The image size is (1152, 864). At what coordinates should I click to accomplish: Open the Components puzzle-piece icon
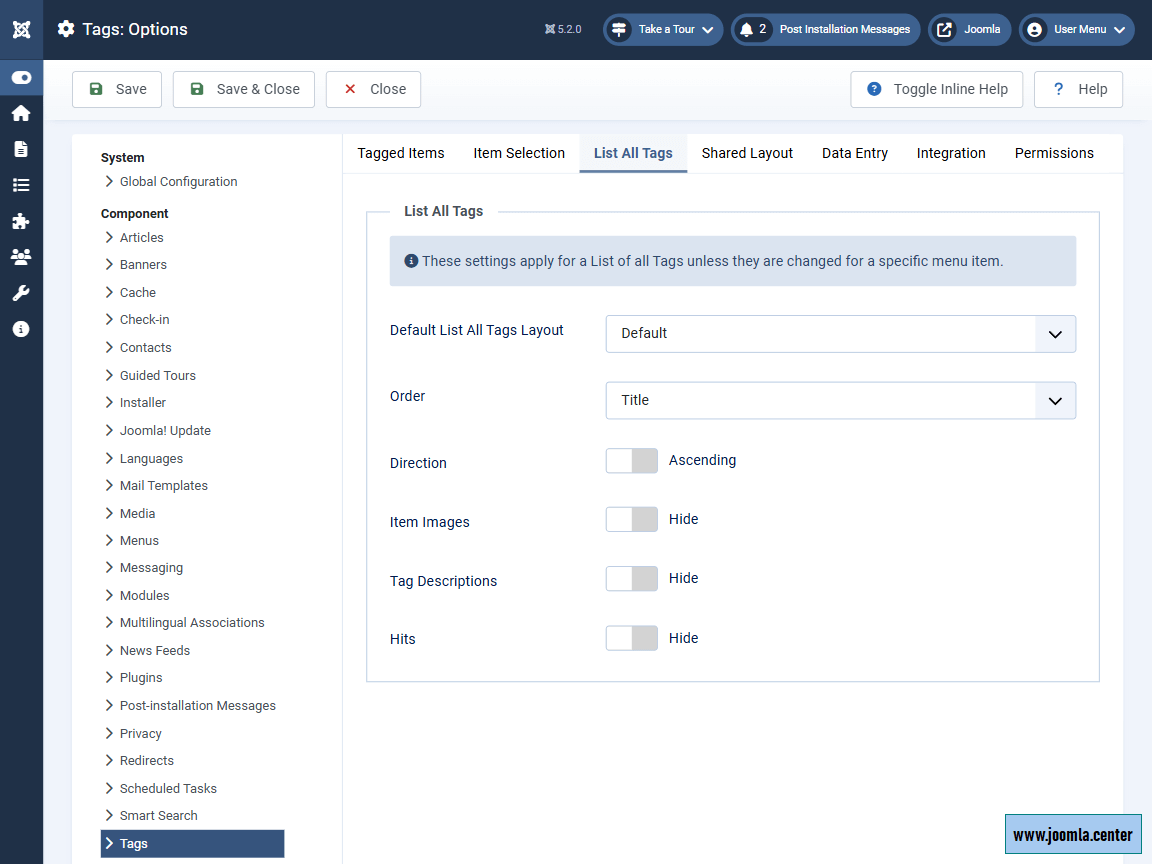[21, 221]
